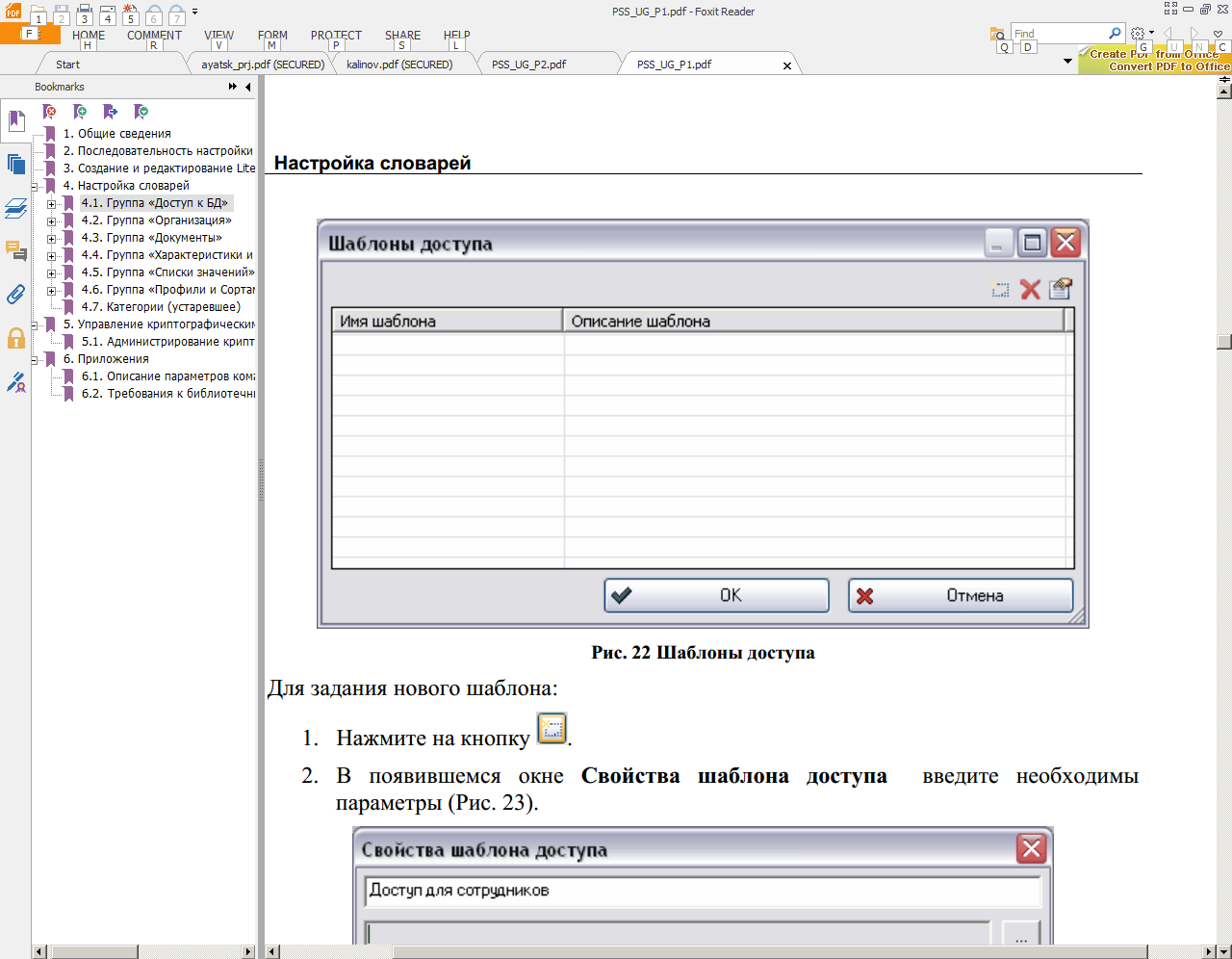The height and width of the screenshot is (959, 1232).
Task: Click the Find search magnifier icon
Action: [x=1115, y=33]
